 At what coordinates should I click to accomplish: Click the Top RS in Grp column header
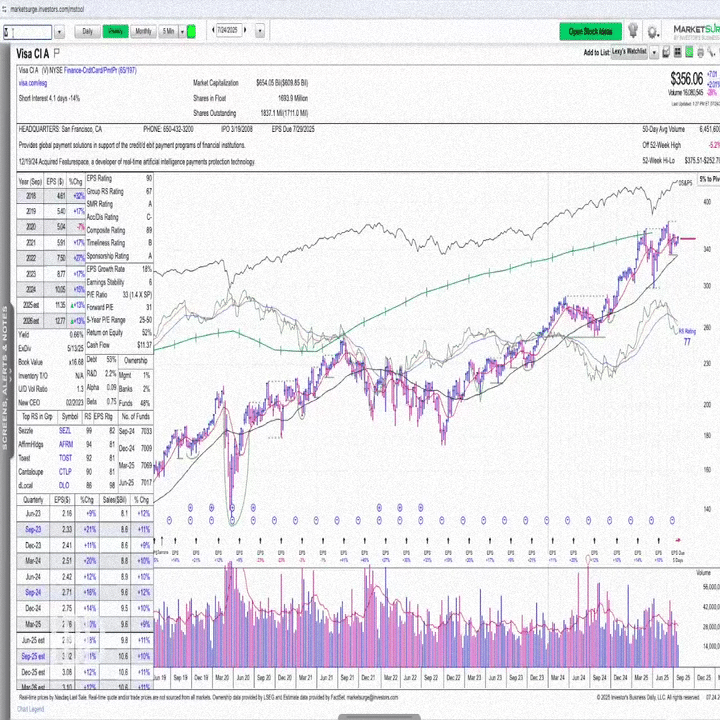click(37, 416)
